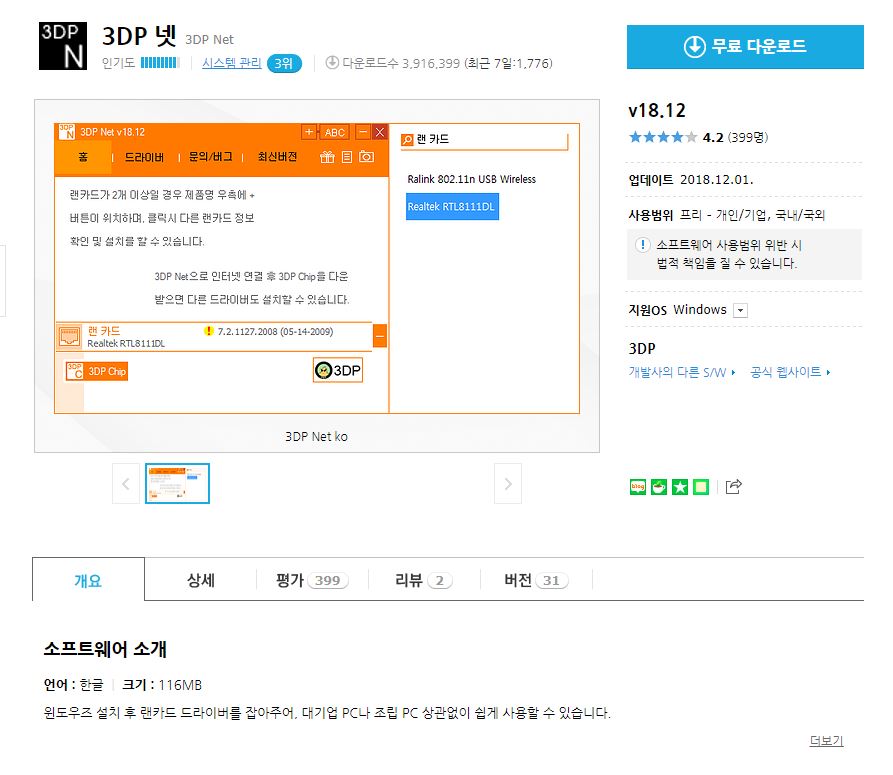Image resolution: width=893 pixels, height=775 pixels.
Task: Expand the 지원OS Windows dropdown
Action: [740, 310]
